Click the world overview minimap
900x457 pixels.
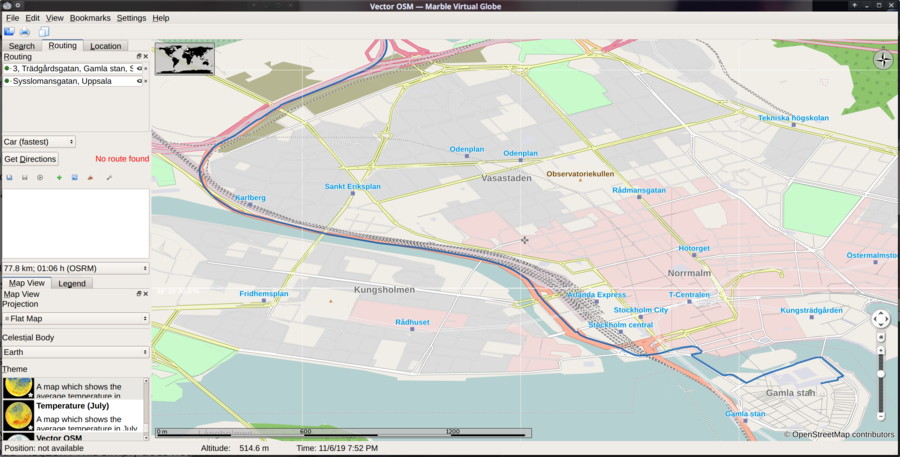click(x=185, y=59)
